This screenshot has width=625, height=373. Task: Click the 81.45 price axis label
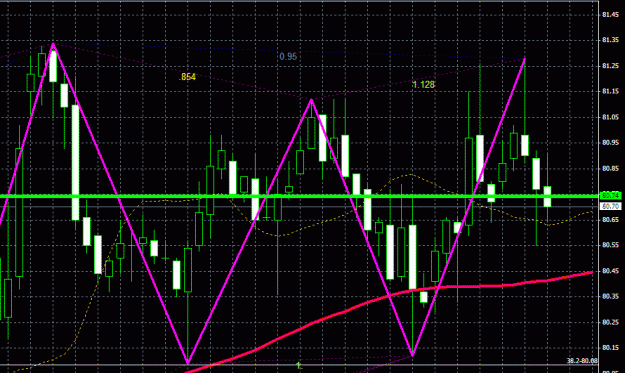point(610,15)
